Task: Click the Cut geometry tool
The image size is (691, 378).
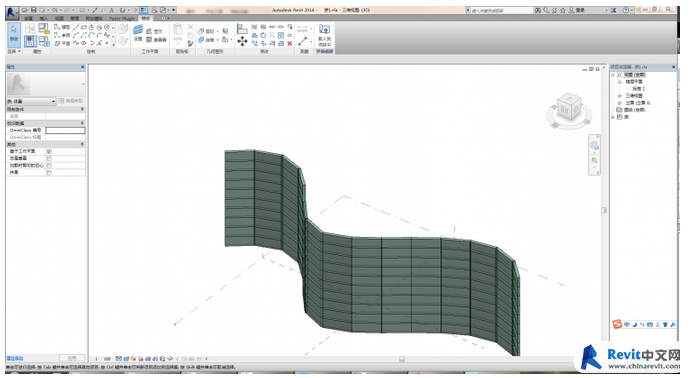Action: [208, 31]
